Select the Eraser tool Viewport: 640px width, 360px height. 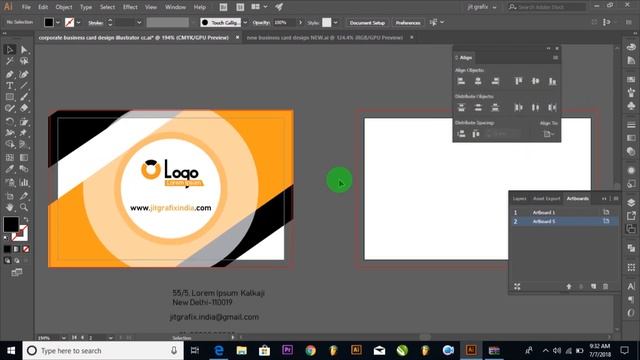point(24,109)
